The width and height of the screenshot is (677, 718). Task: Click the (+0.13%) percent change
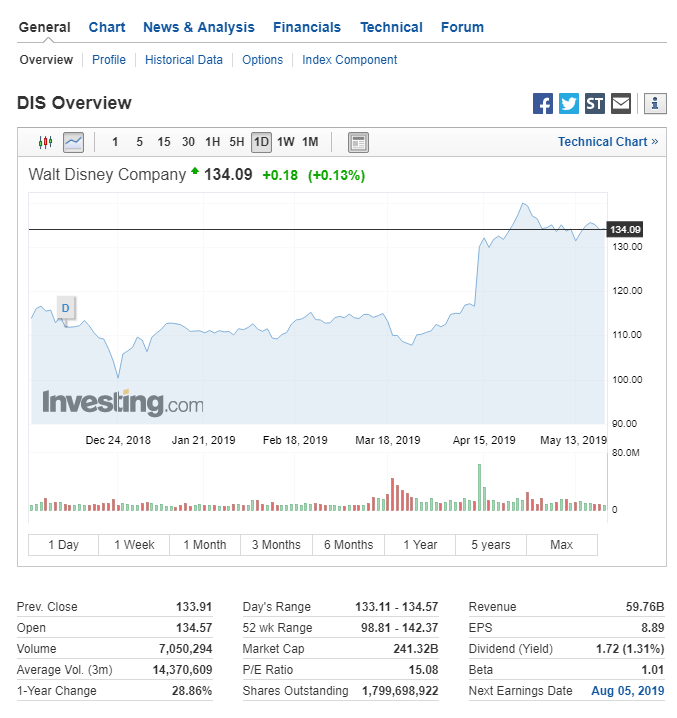click(x=336, y=175)
